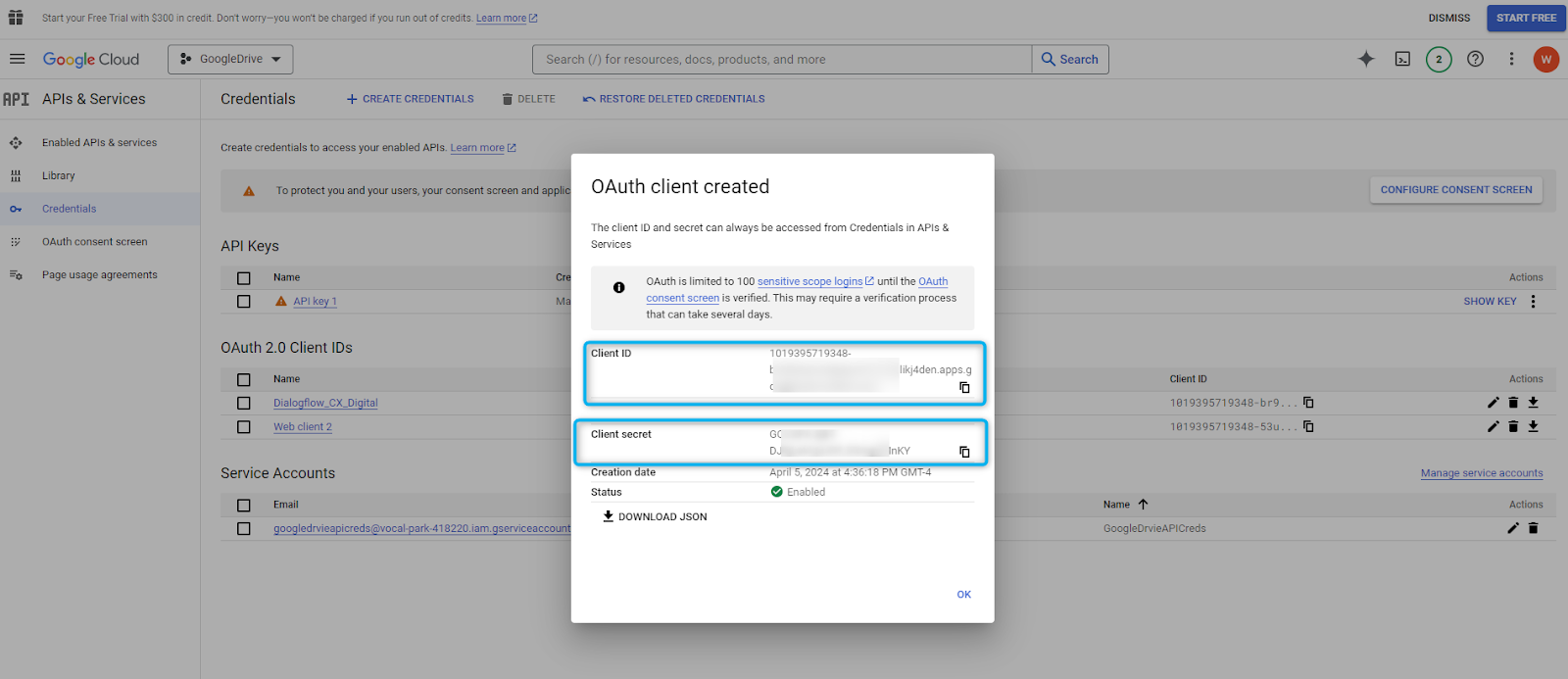This screenshot has height=679, width=1568.
Task: Open Learn more link under Credentials description
Action: pyautogui.click(x=483, y=148)
